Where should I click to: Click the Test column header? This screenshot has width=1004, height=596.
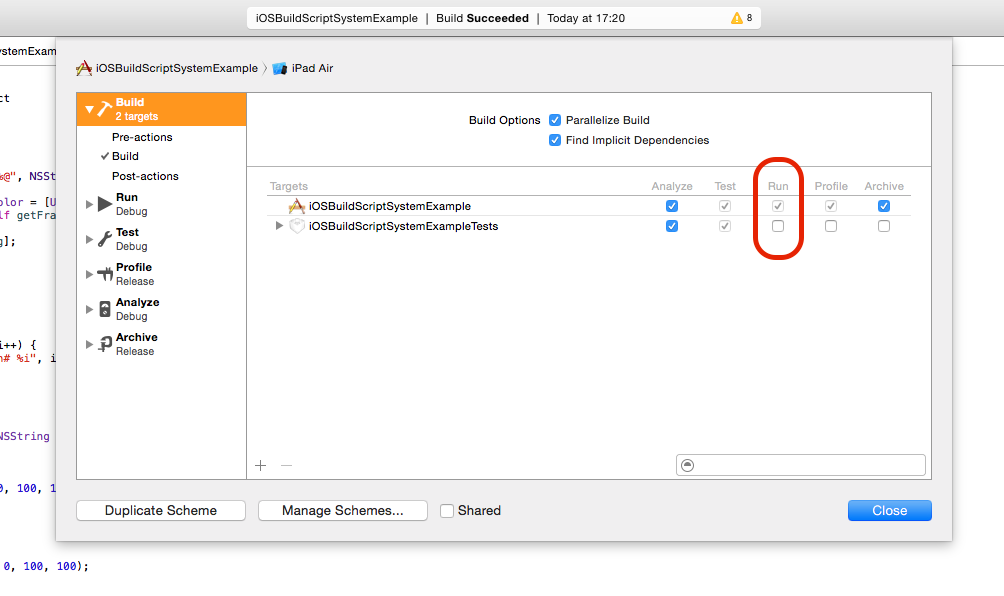[x=725, y=186]
